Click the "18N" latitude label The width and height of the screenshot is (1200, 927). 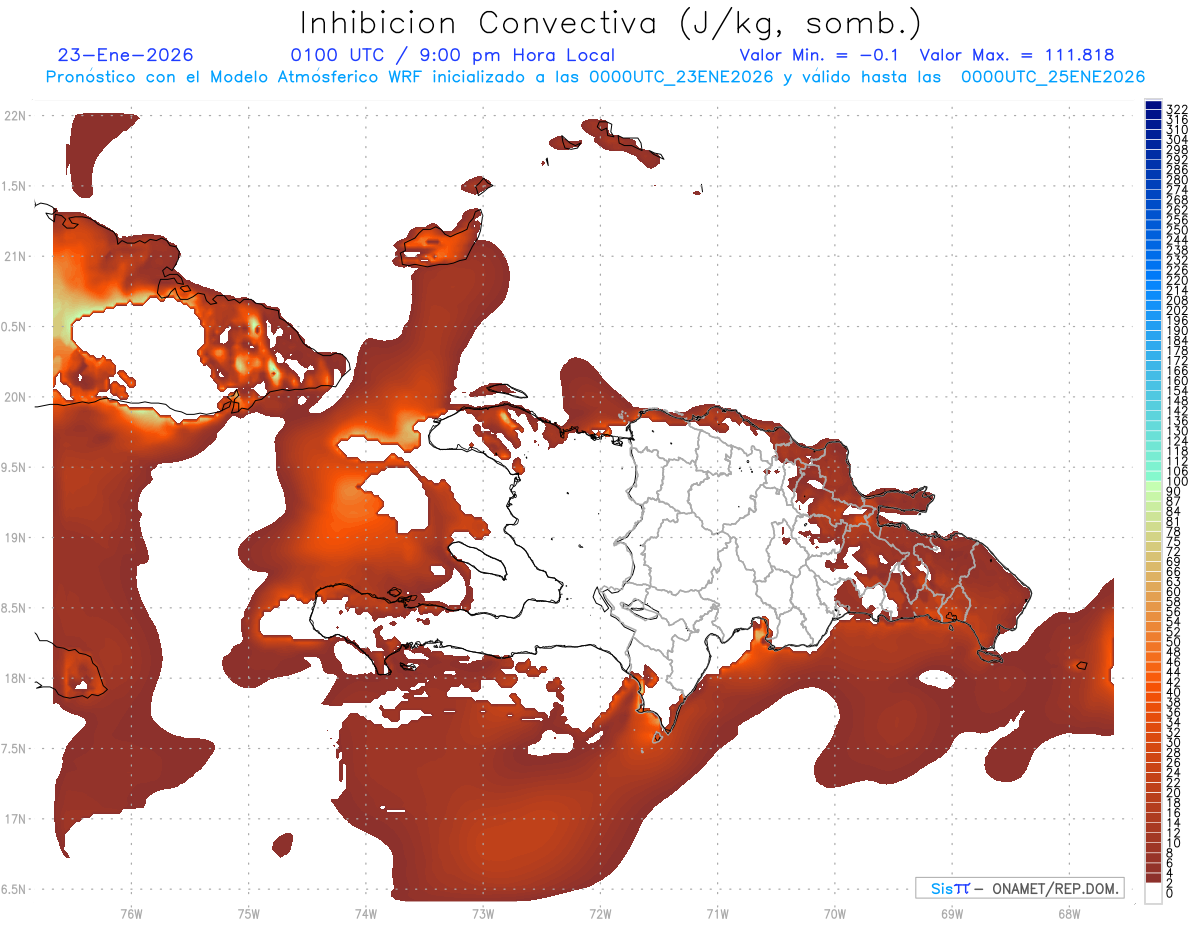click(x=15, y=679)
